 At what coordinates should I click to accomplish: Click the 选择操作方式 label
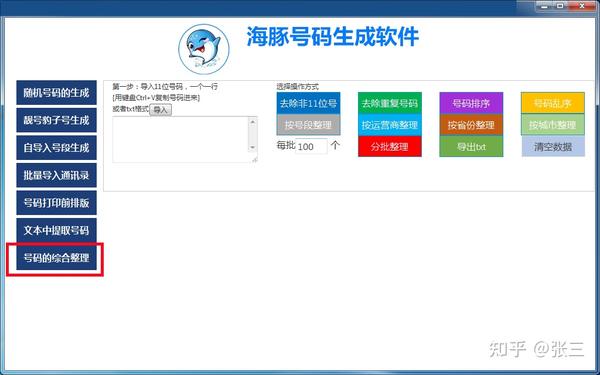[x=297, y=87]
